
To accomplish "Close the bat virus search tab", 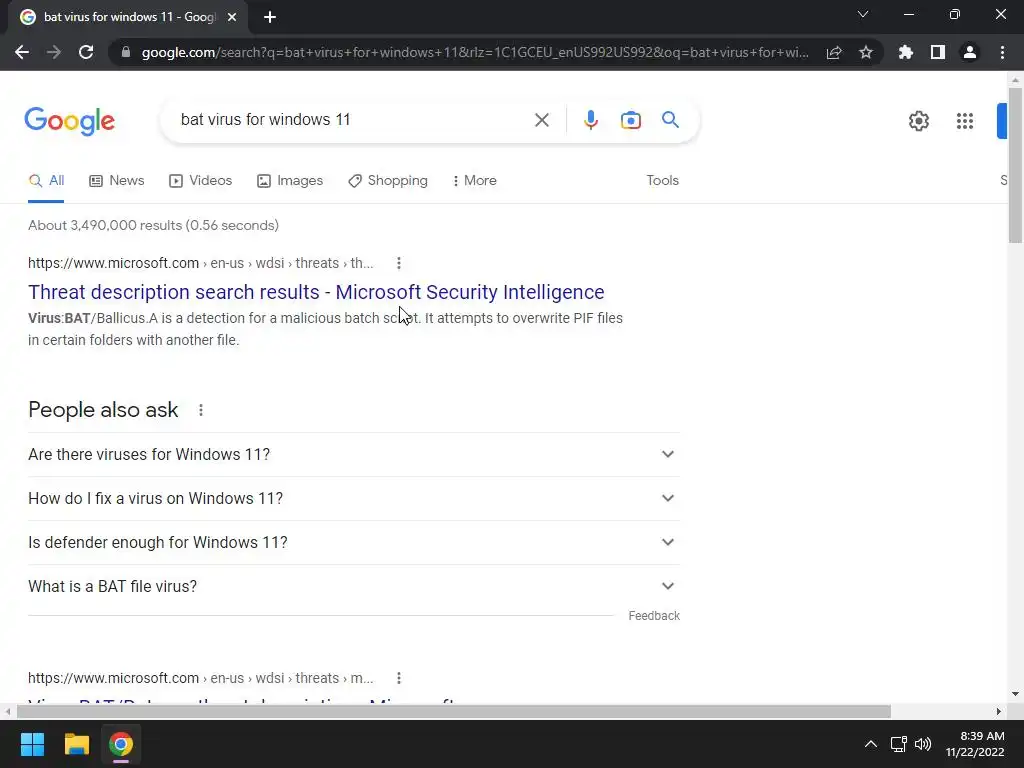I will pyautogui.click(x=232, y=17).
